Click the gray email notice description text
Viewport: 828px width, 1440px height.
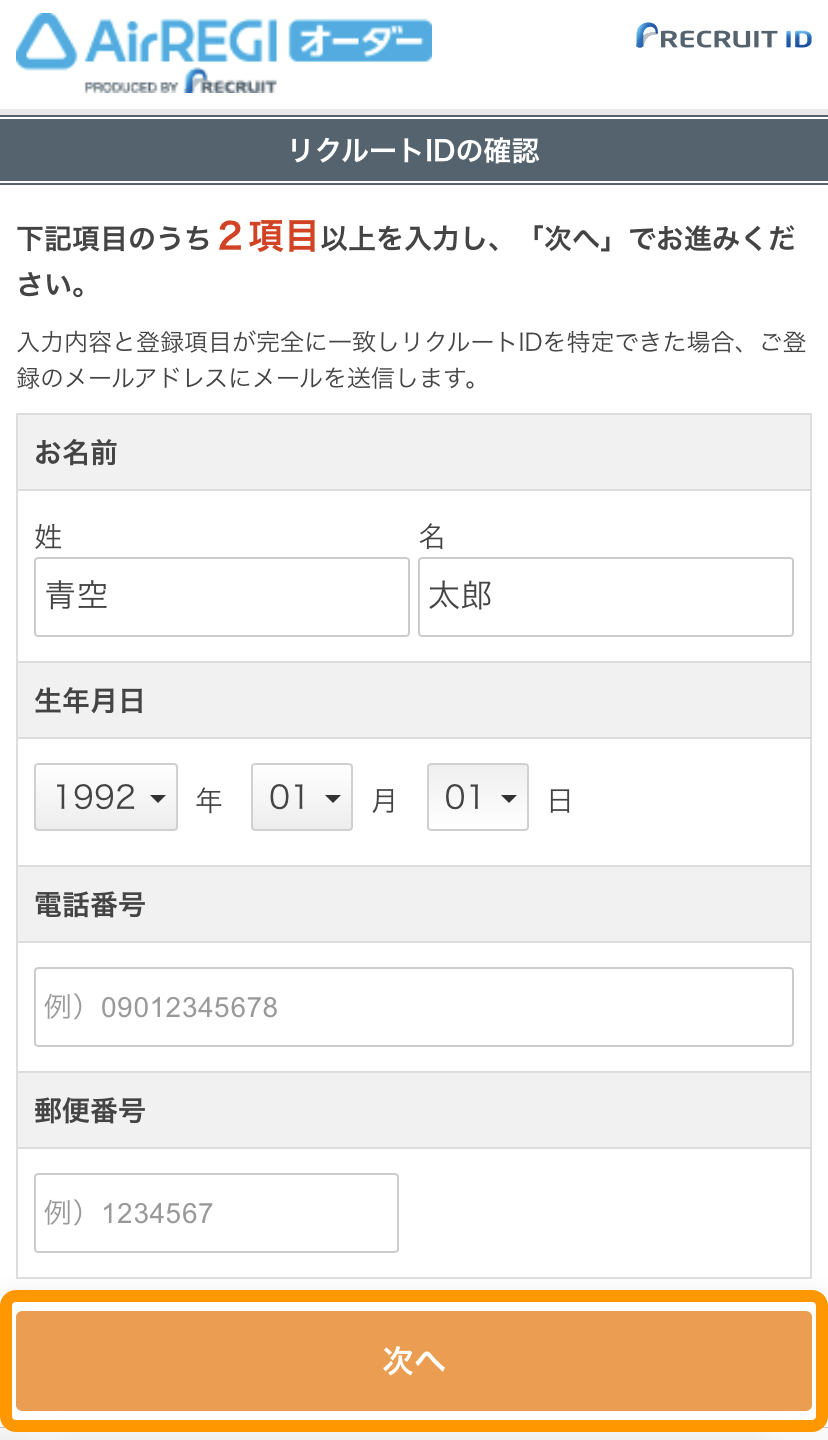tap(412, 361)
